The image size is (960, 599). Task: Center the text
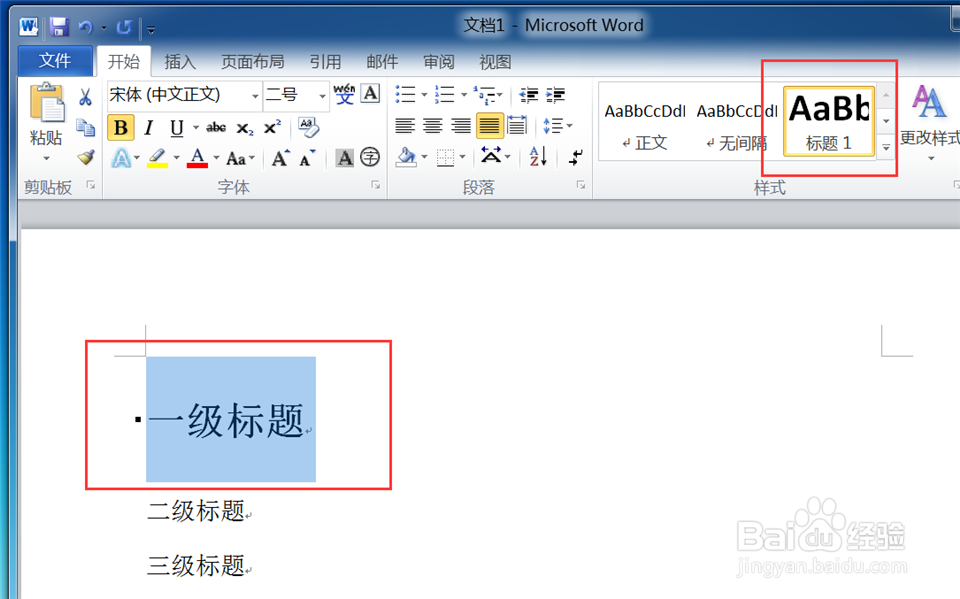[x=433, y=126]
